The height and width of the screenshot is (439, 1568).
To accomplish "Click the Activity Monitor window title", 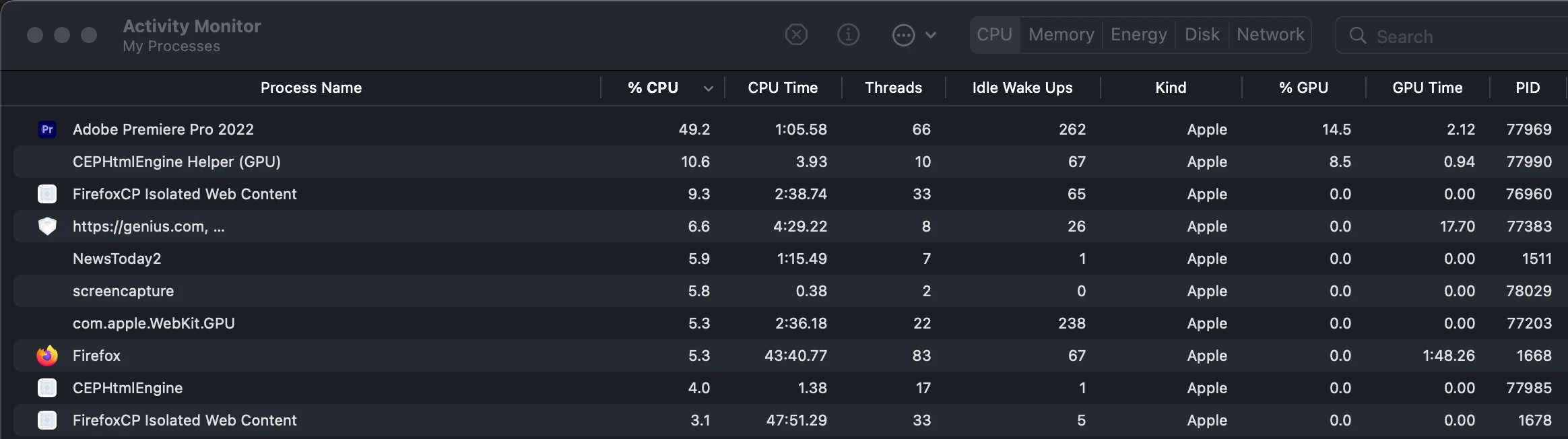I will 192,26.
